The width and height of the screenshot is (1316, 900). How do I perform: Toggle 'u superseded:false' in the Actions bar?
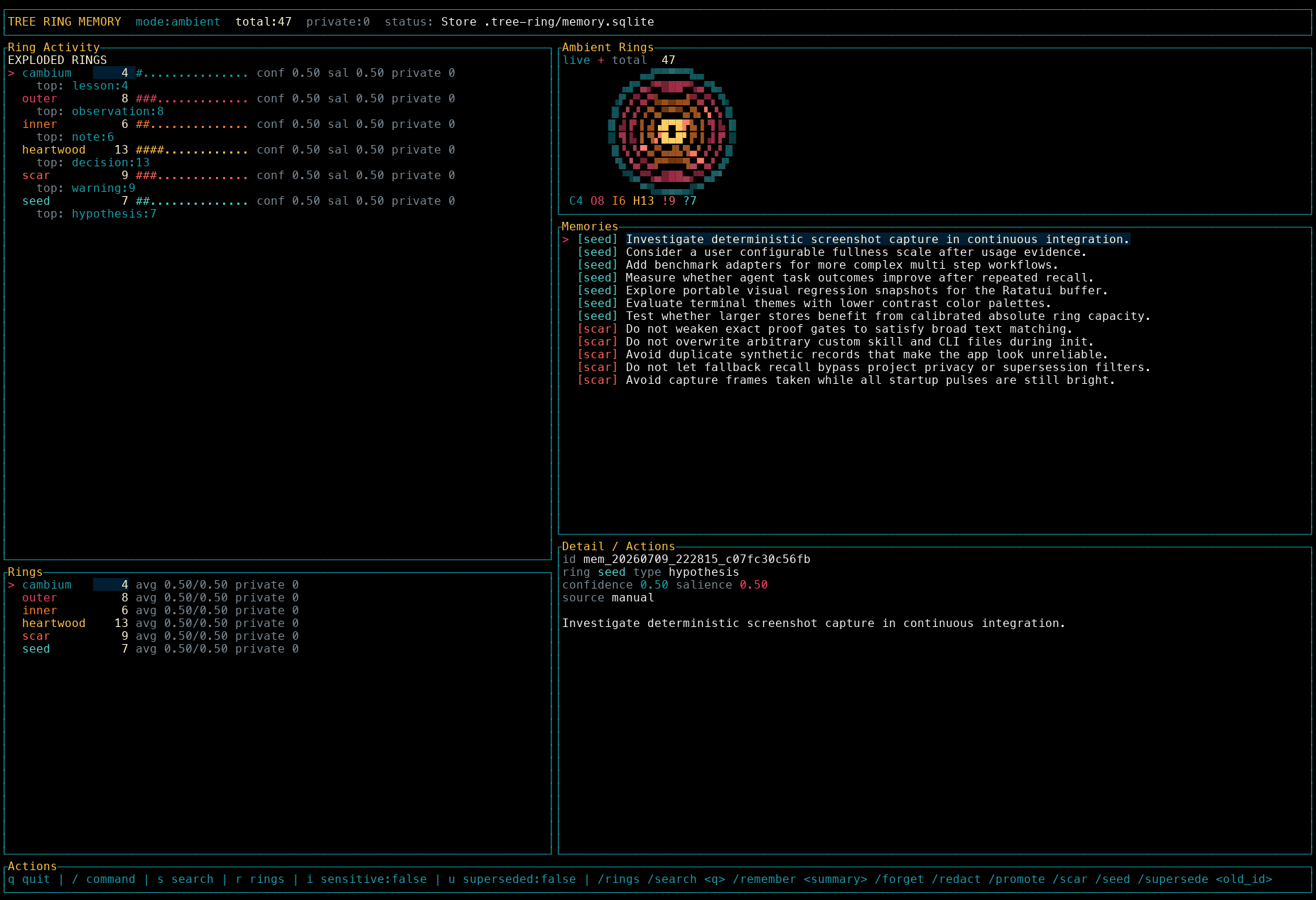(512, 879)
